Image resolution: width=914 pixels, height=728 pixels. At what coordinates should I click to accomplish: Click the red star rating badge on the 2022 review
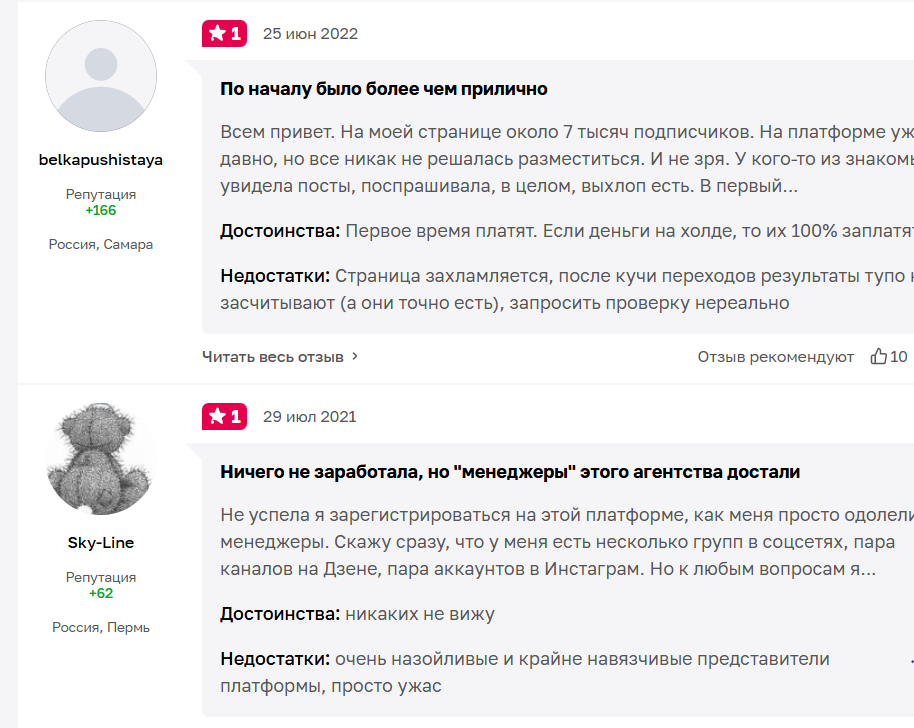224,32
